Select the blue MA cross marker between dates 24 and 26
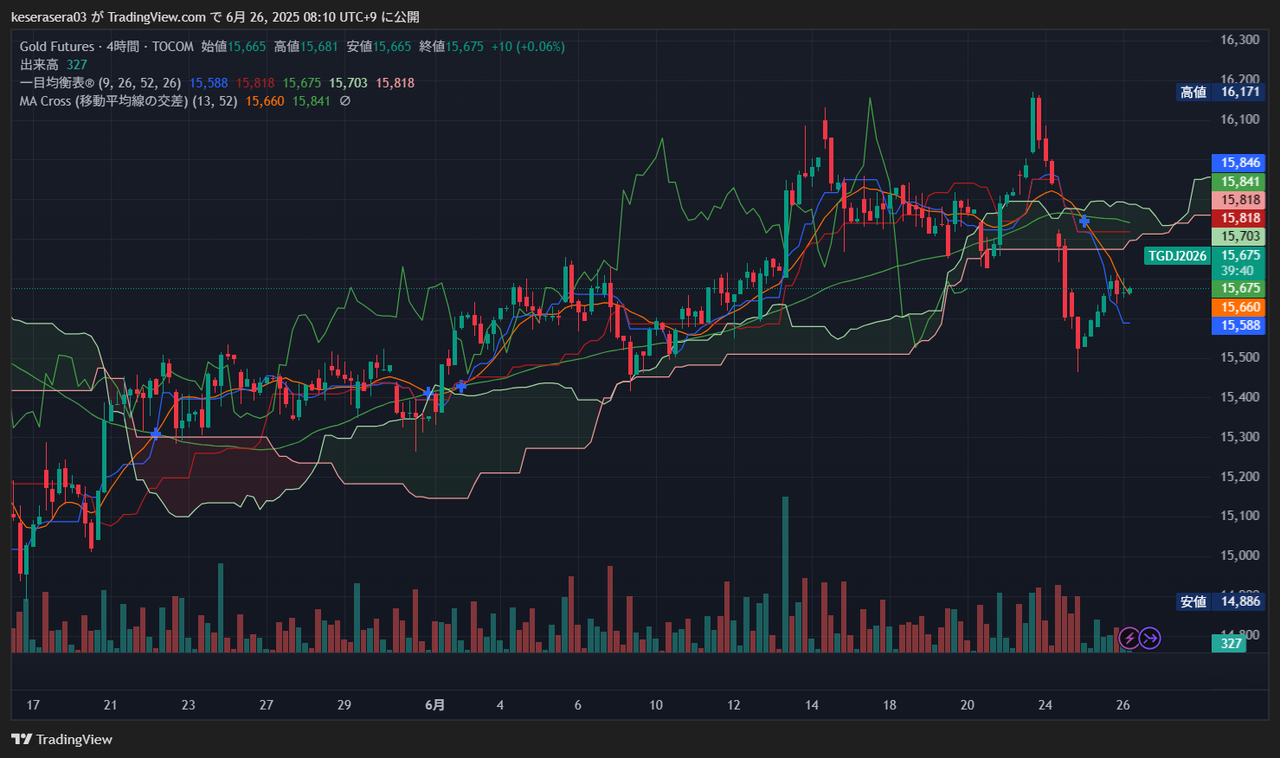The width and height of the screenshot is (1280, 758). (1084, 220)
